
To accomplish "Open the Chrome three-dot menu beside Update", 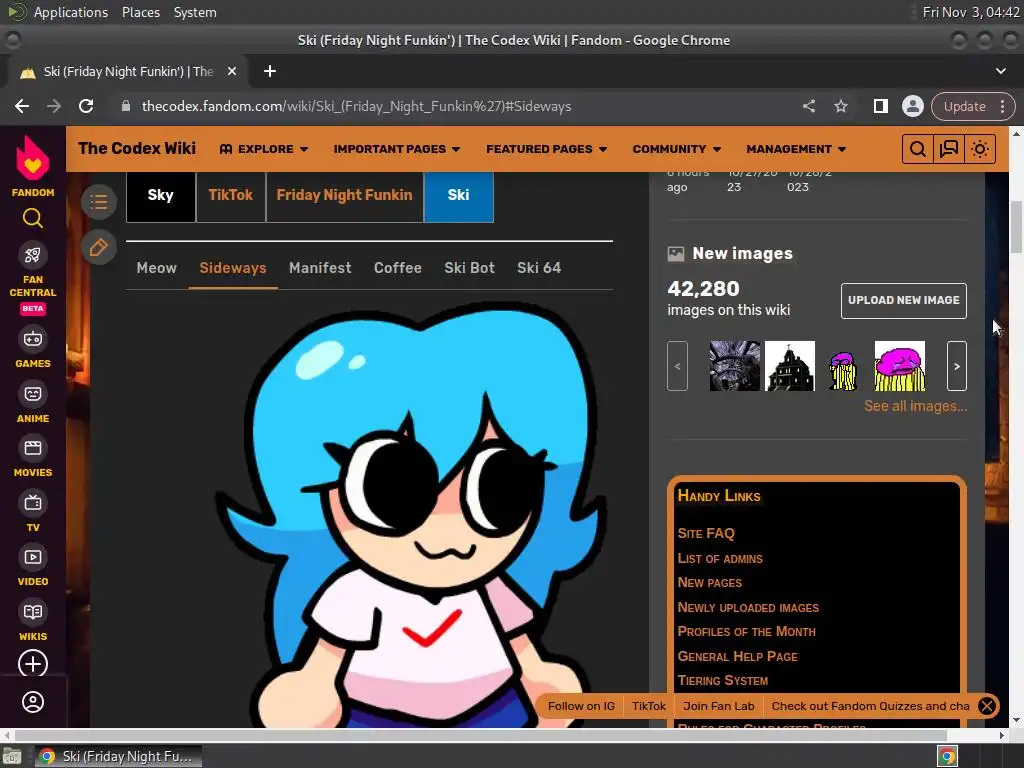I will (x=1002, y=106).
